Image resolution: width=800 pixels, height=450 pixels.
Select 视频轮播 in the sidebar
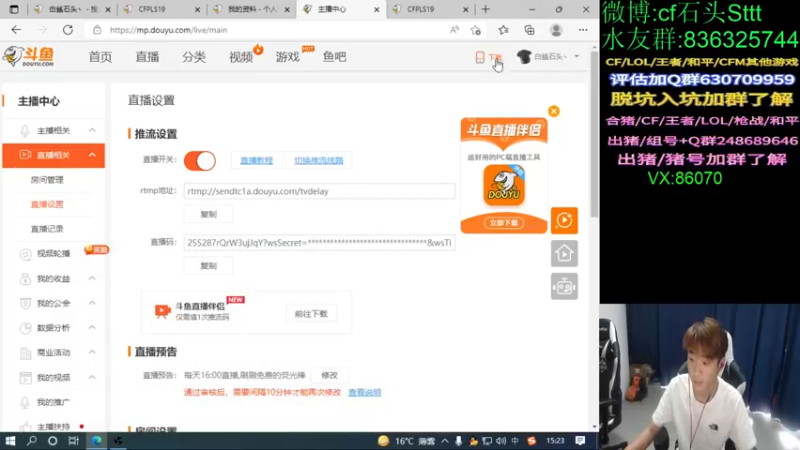pyautogui.click(x=54, y=254)
